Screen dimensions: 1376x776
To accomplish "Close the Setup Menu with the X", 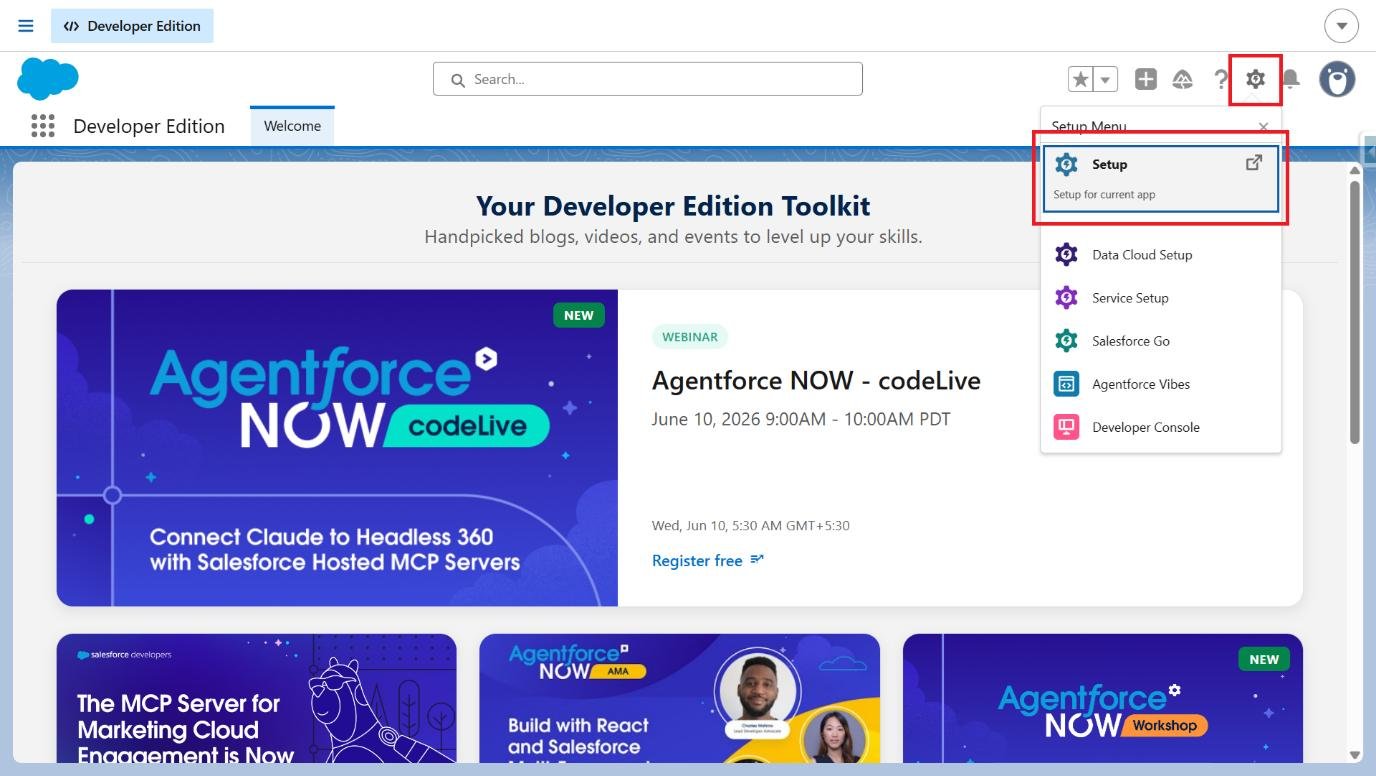I will 1263,127.
